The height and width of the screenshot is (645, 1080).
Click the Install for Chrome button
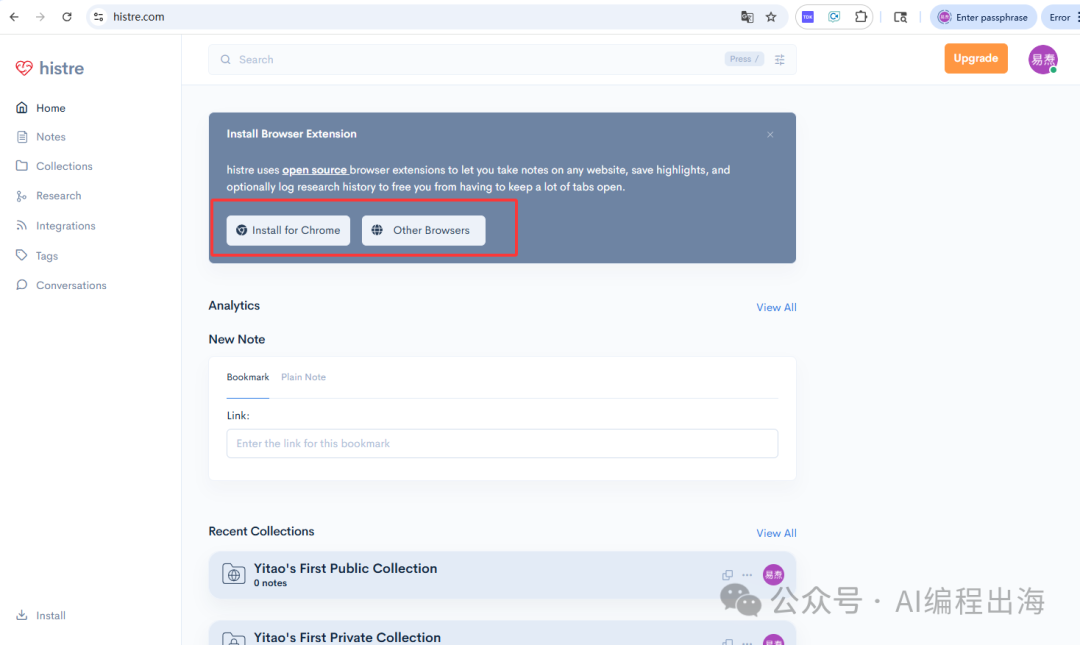[288, 230]
